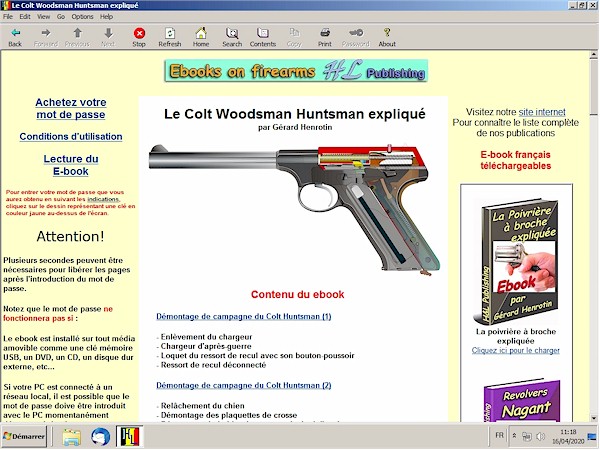Open the Contents toolbar icon
The height and width of the screenshot is (450, 600).
263,37
